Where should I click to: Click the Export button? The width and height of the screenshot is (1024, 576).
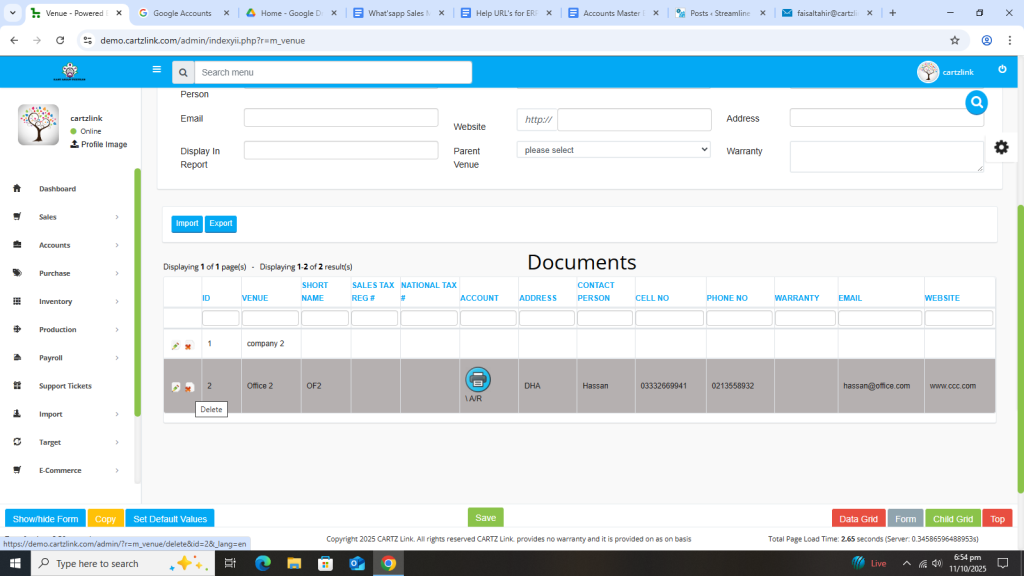pyautogui.click(x=220, y=224)
